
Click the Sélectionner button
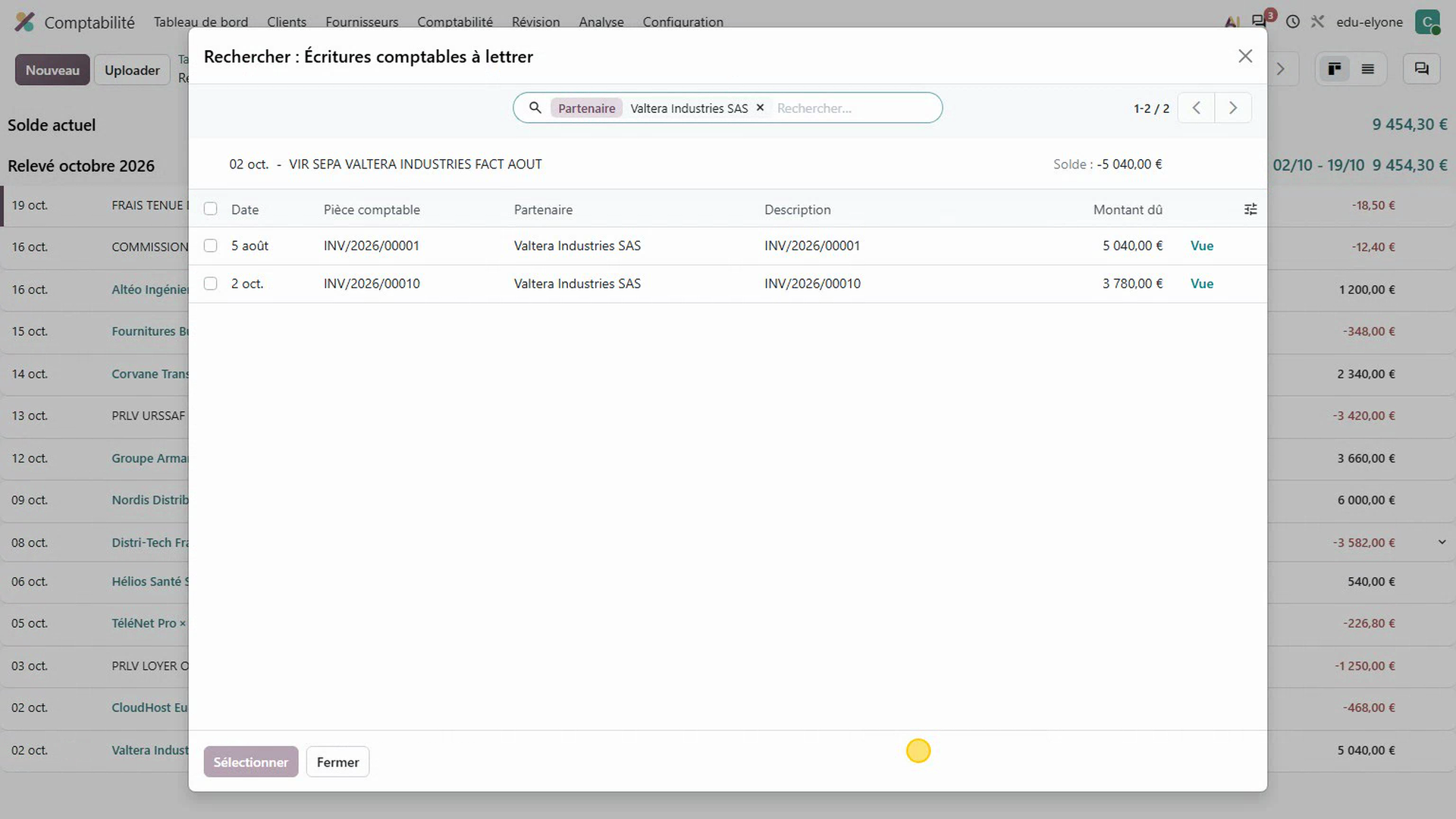tap(251, 762)
